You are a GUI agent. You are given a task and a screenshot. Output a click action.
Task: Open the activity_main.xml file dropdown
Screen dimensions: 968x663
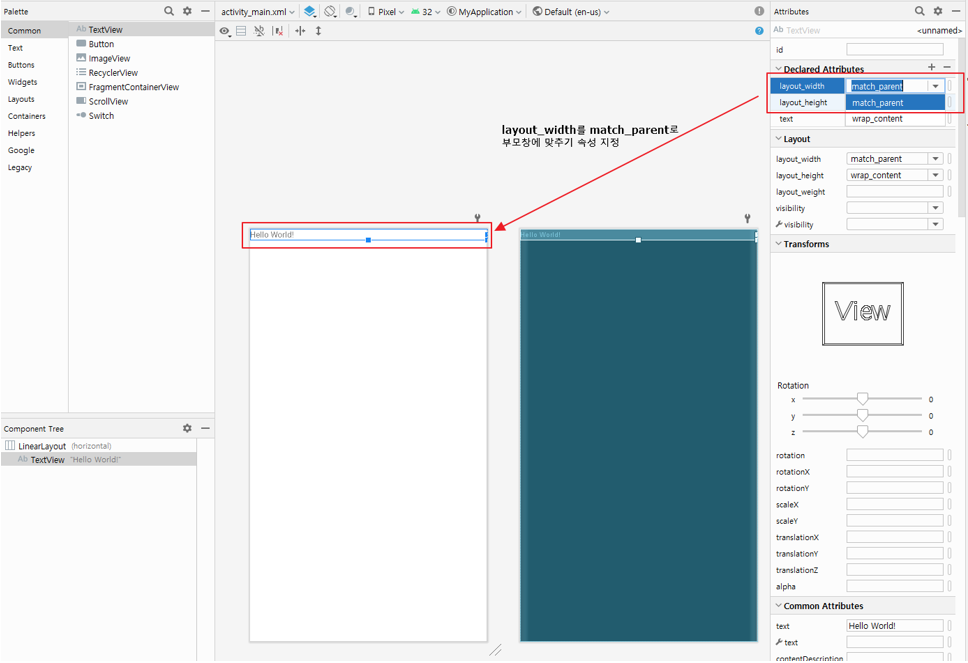[x=258, y=12]
